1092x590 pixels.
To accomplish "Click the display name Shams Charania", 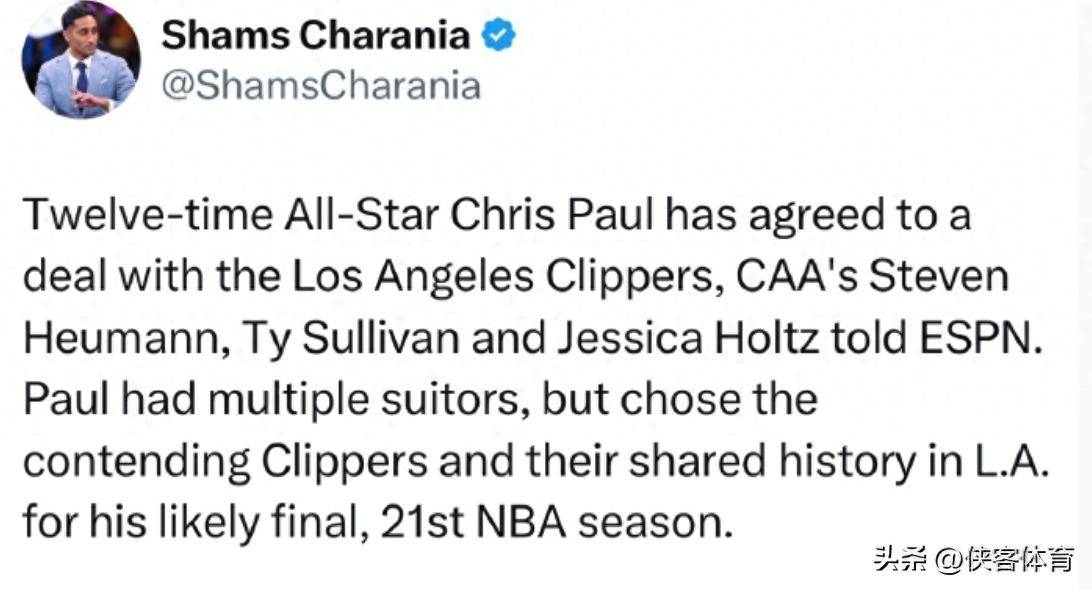I will pyautogui.click(x=316, y=35).
